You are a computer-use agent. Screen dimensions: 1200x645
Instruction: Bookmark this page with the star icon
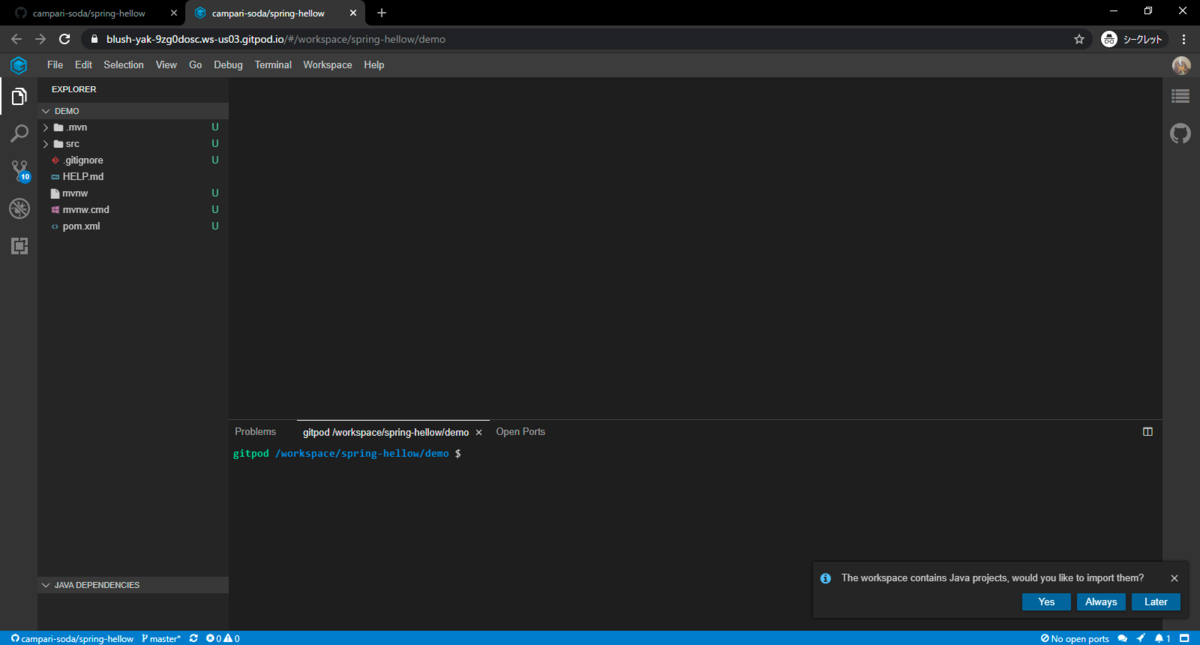coord(1079,39)
